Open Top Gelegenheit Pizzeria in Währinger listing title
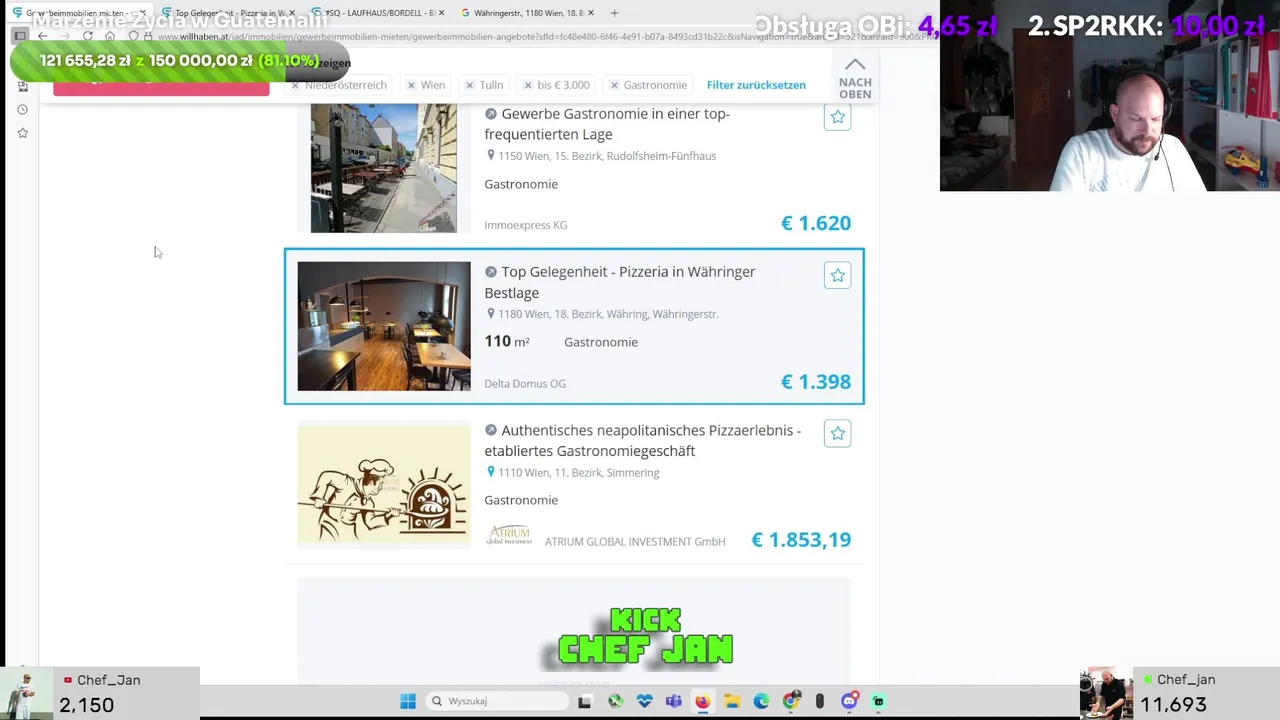 [620, 282]
